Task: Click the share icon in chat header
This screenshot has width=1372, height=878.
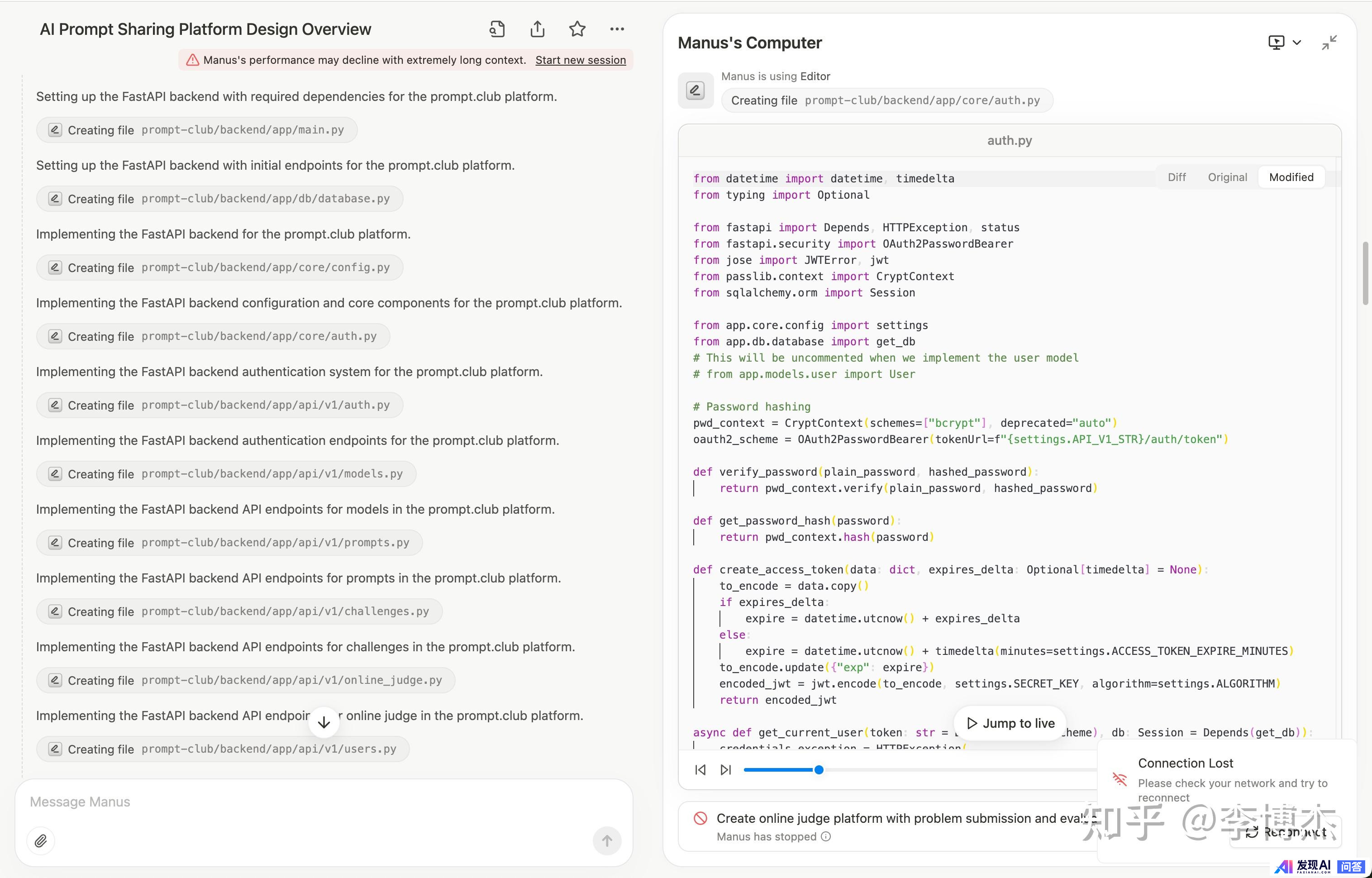Action: (x=537, y=29)
